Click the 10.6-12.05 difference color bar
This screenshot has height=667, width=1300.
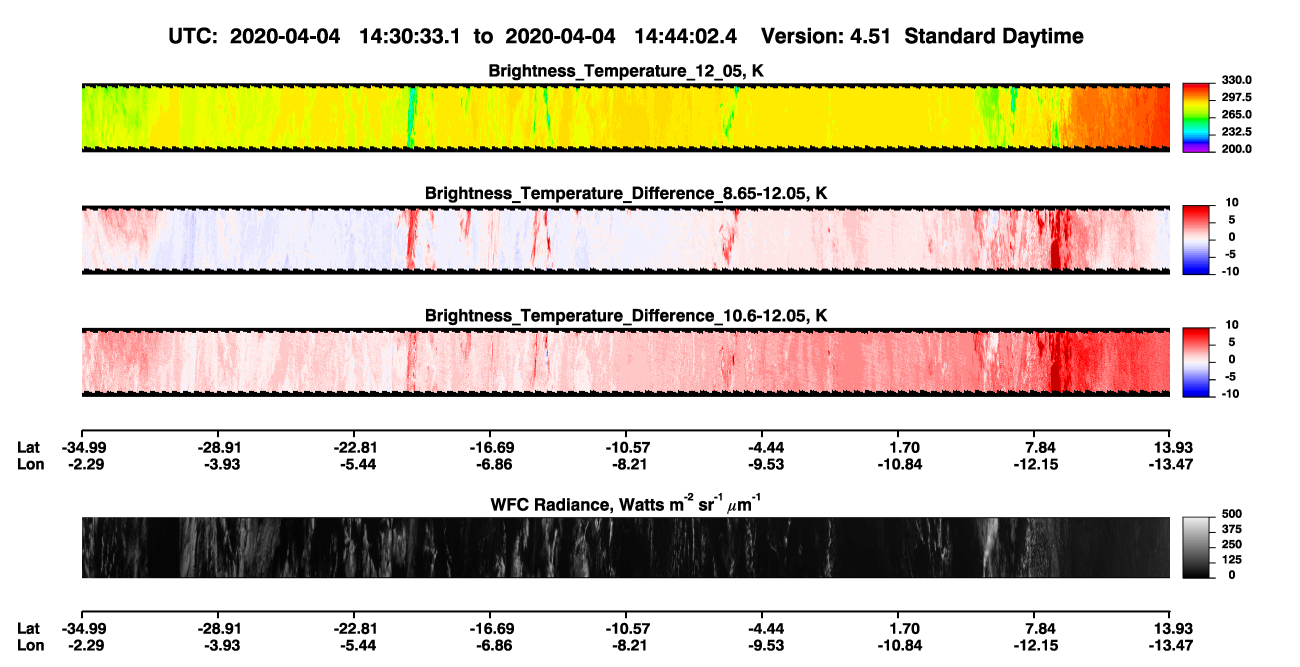click(1196, 359)
